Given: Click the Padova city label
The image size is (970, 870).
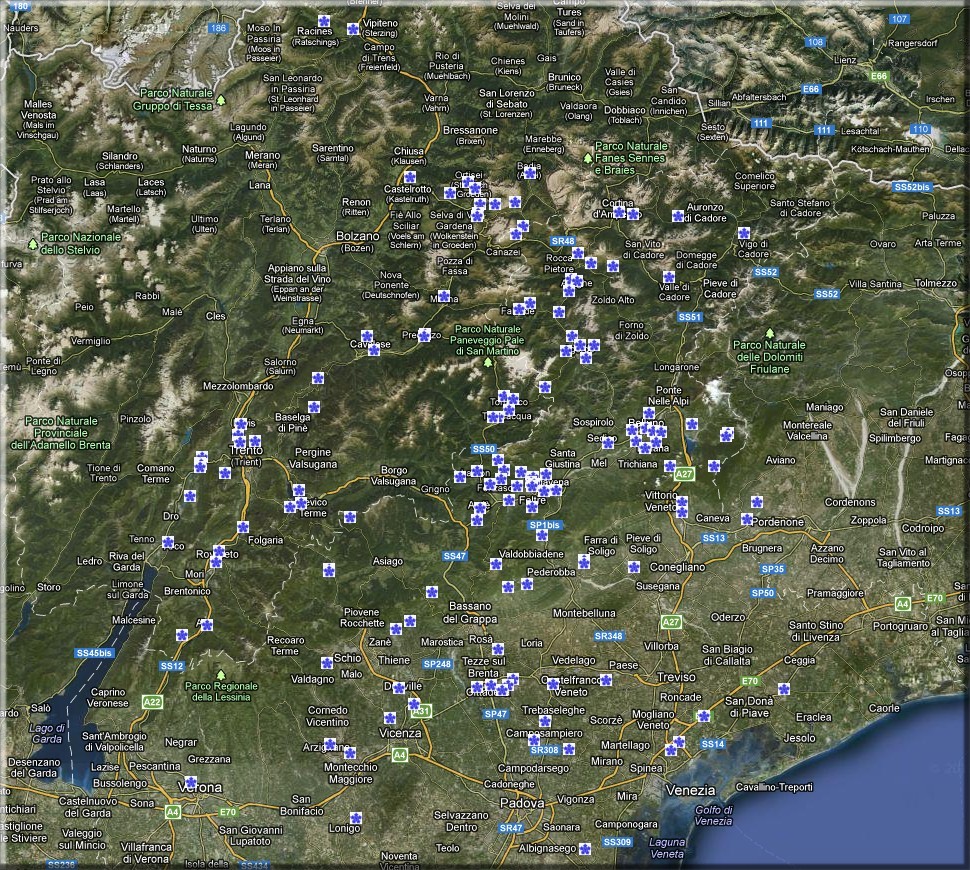Looking at the screenshot, I should 521,803.
